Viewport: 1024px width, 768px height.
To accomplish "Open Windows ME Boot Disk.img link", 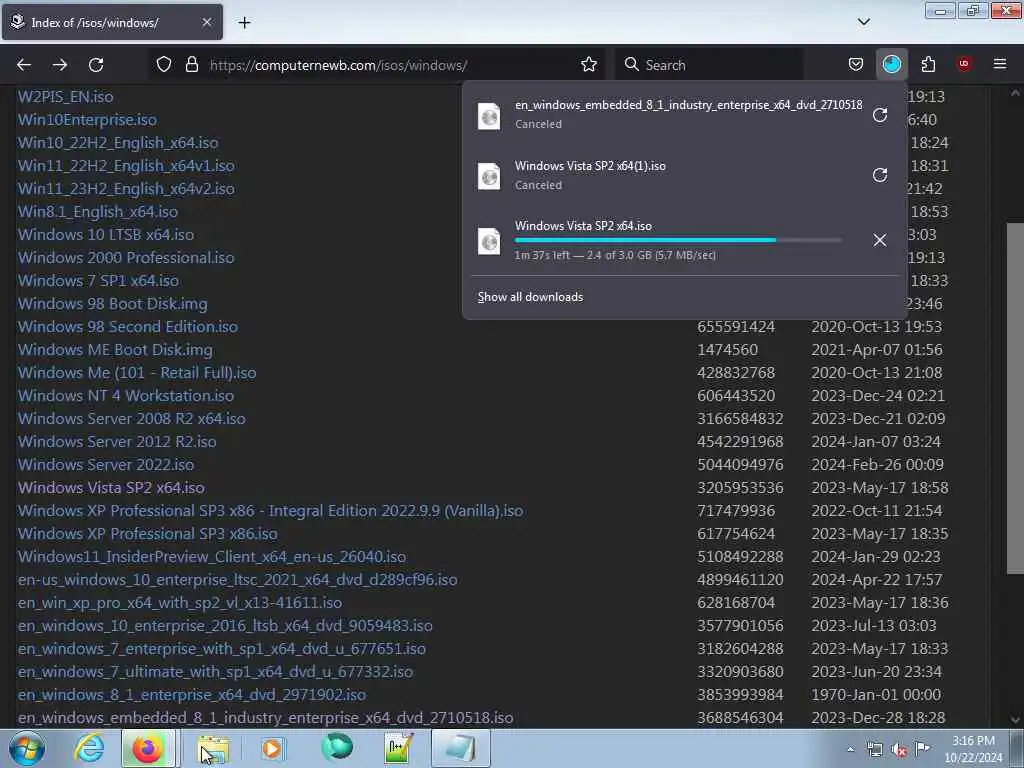I will pos(115,349).
